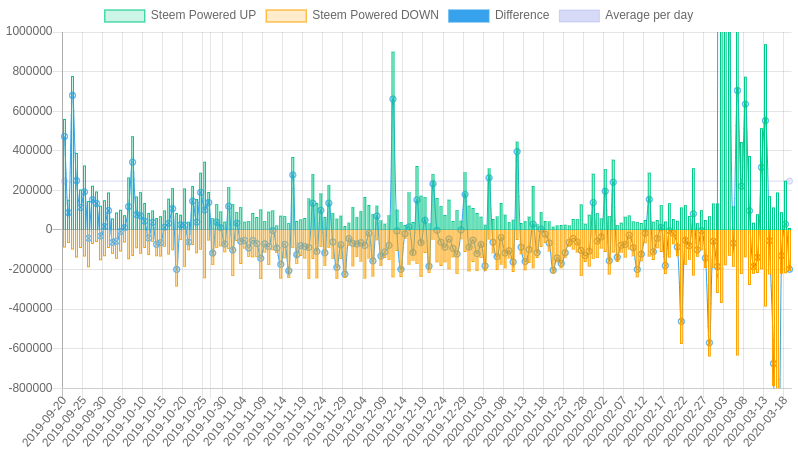Click the 600000 y-axis label

[32, 111]
